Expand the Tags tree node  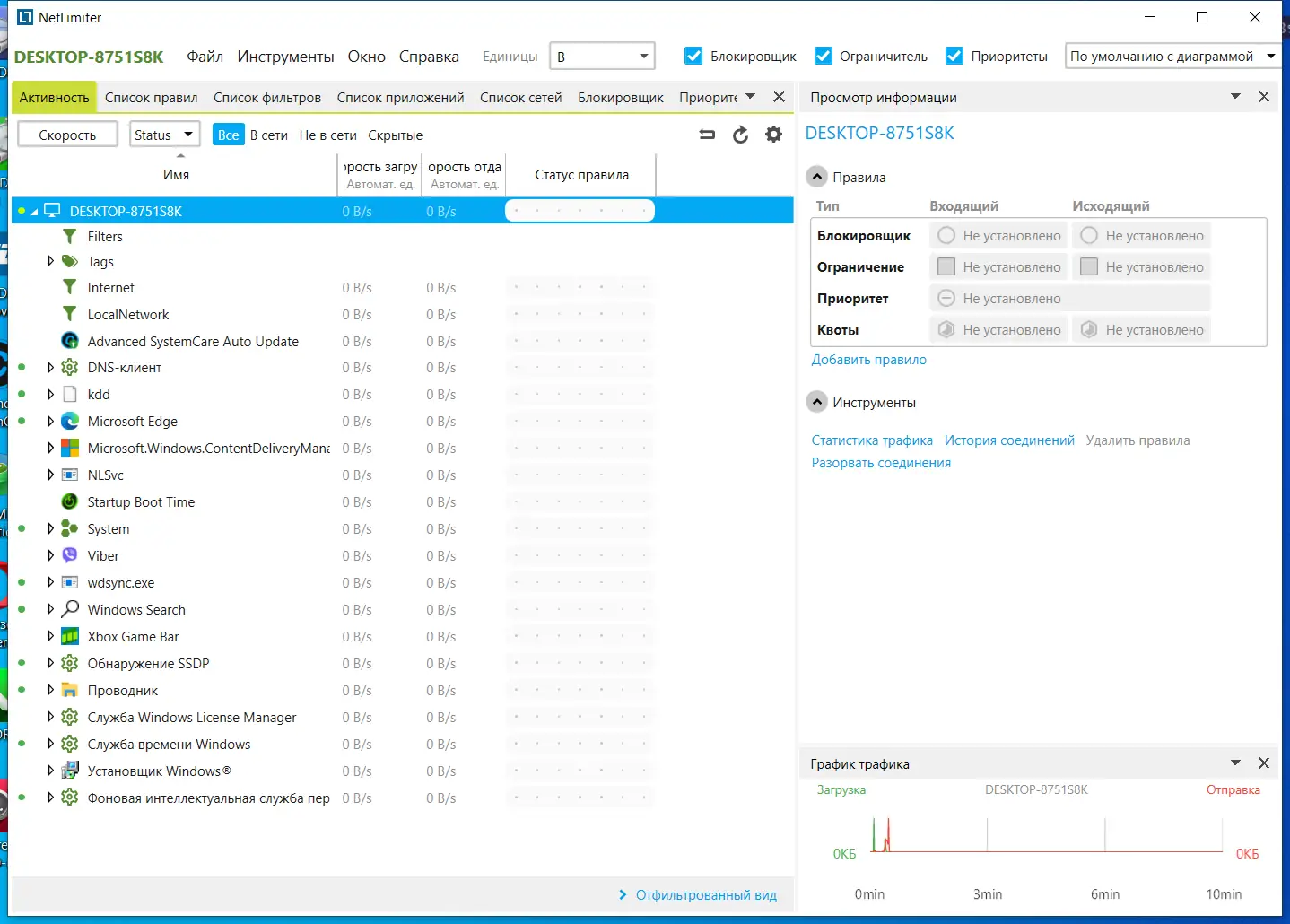pyautogui.click(x=50, y=261)
